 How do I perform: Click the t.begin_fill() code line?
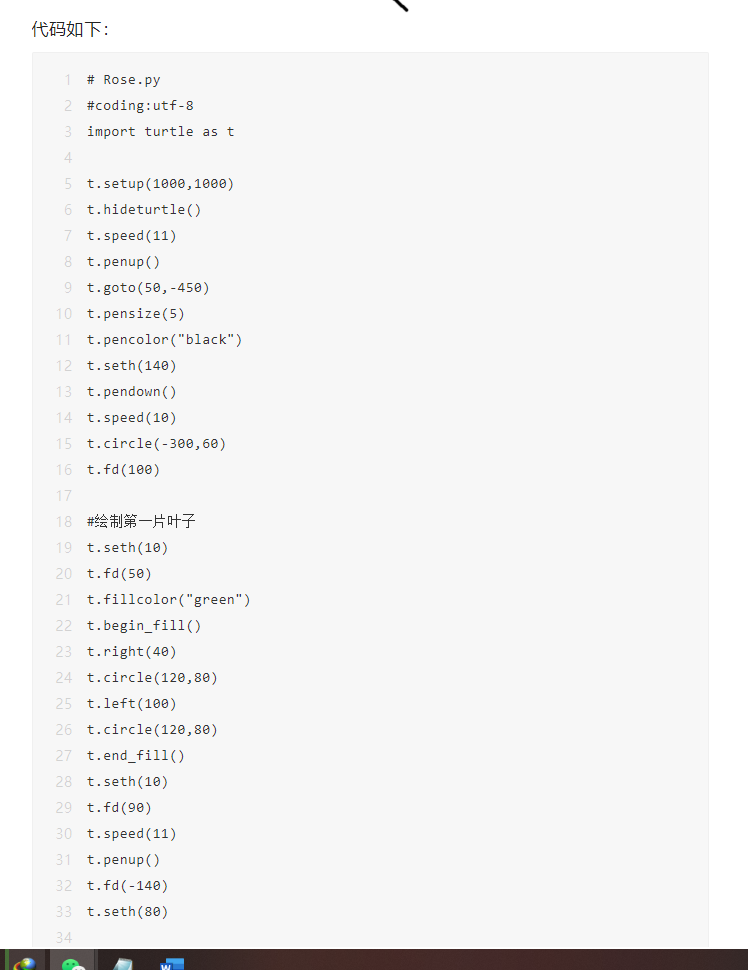[144, 626]
